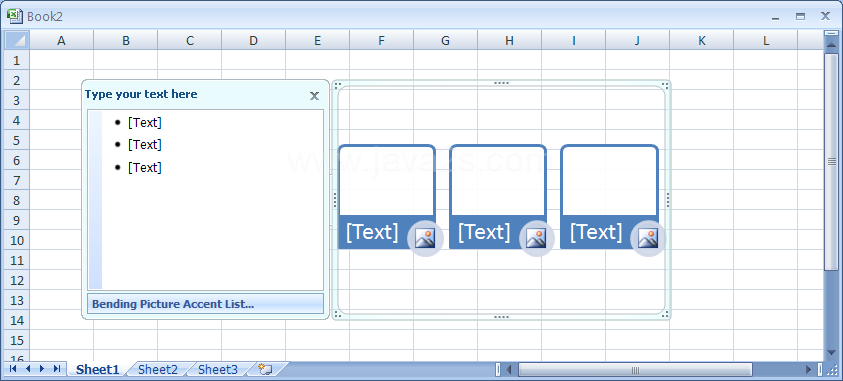Screen dimensions: 843x381
Task: Click the SmartArt bottom-middle sizing handle
Action: [x=501, y=317]
